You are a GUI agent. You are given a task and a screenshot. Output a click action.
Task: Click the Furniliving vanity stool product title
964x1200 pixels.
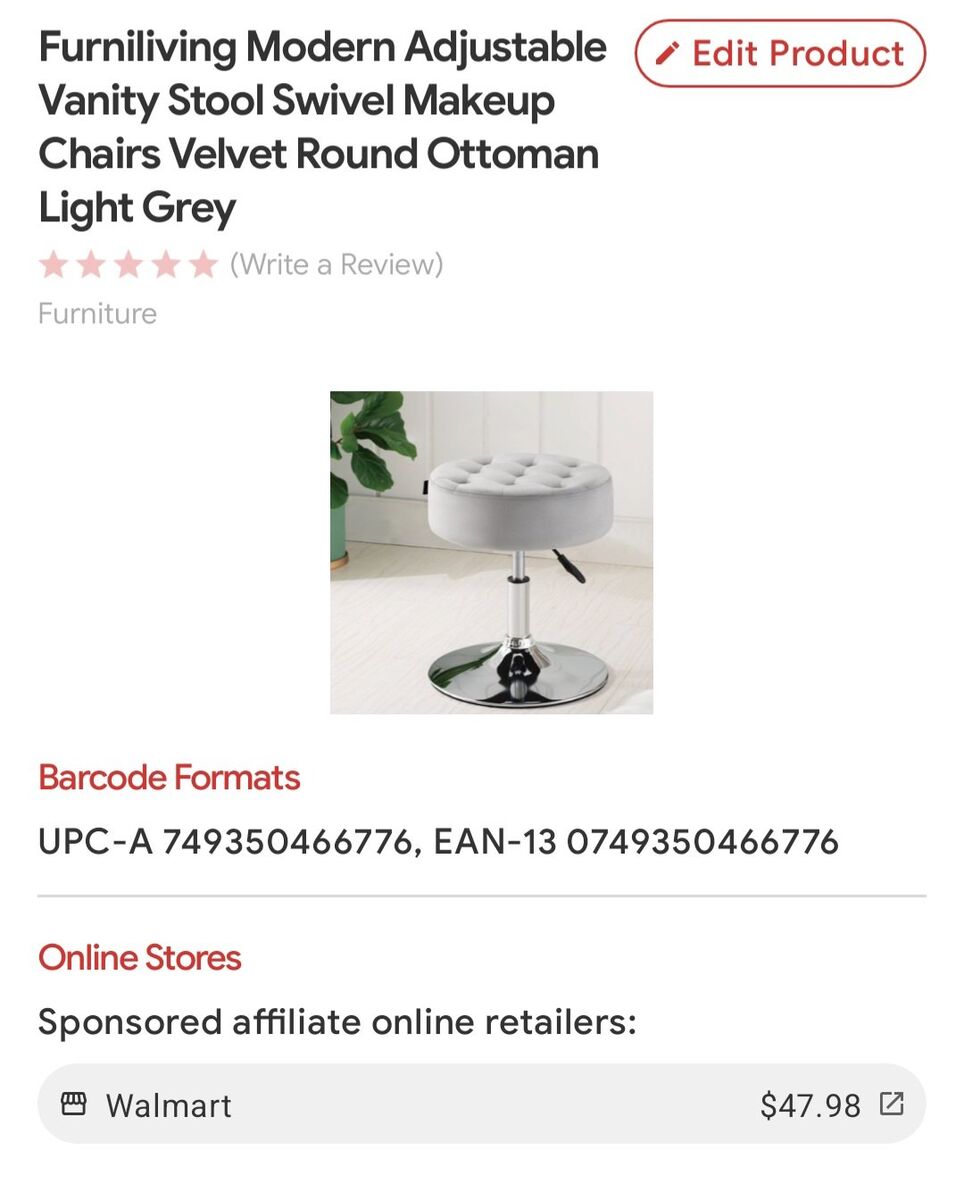click(x=322, y=127)
